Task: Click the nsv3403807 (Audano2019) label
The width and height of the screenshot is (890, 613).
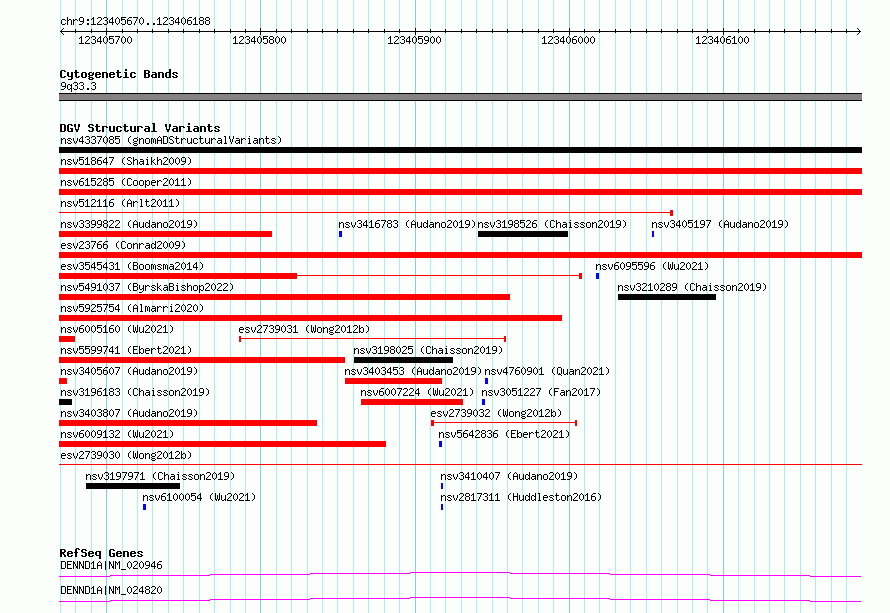Action: 129,413
